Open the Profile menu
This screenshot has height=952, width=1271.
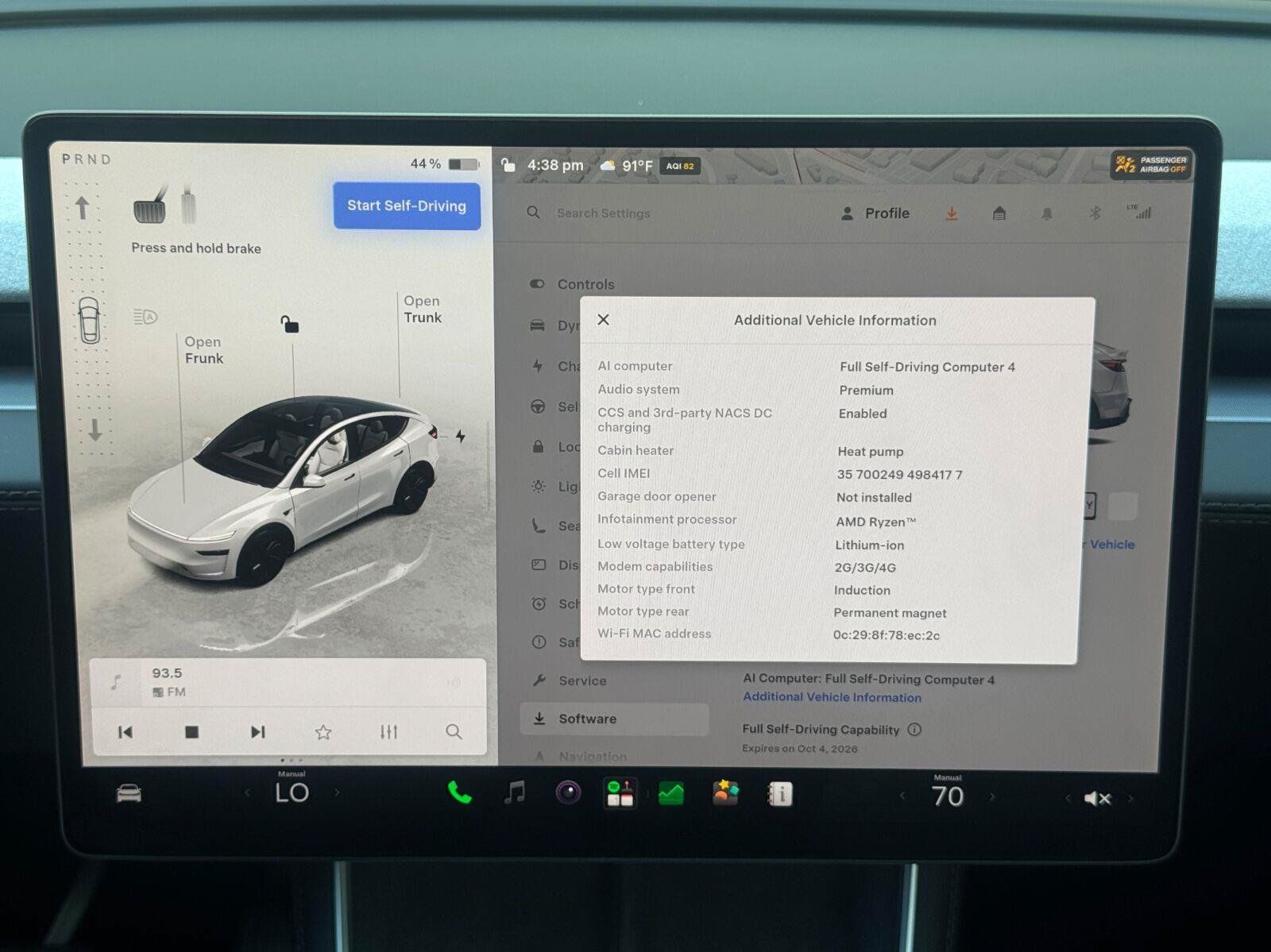(x=875, y=213)
